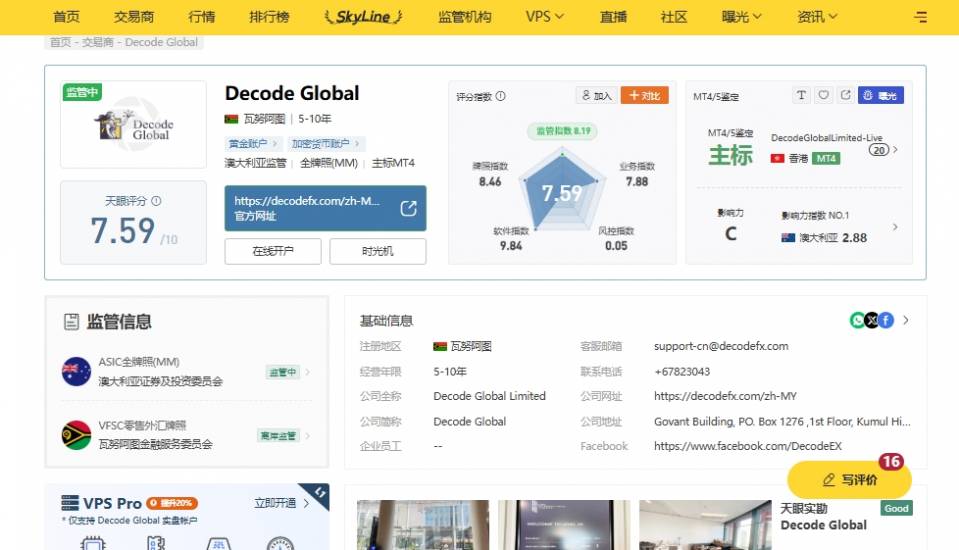Image resolution: width=959 pixels, height=550 pixels.
Task: Click the SkyLine logo in navigation
Action: pyautogui.click(x=363, y=17)
